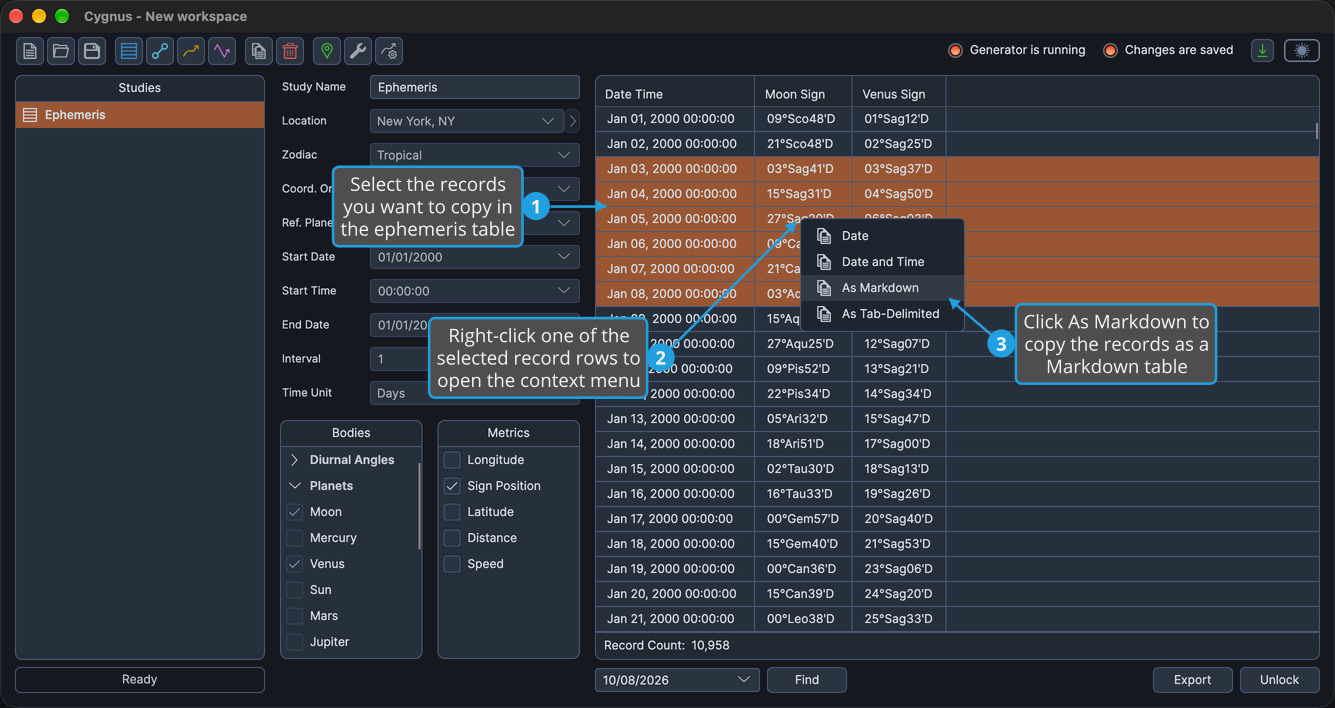Image resolution: width=1335 pixels, height=708 pixels.
Task: Click into the Study Name field
Action: click(475, 87)
